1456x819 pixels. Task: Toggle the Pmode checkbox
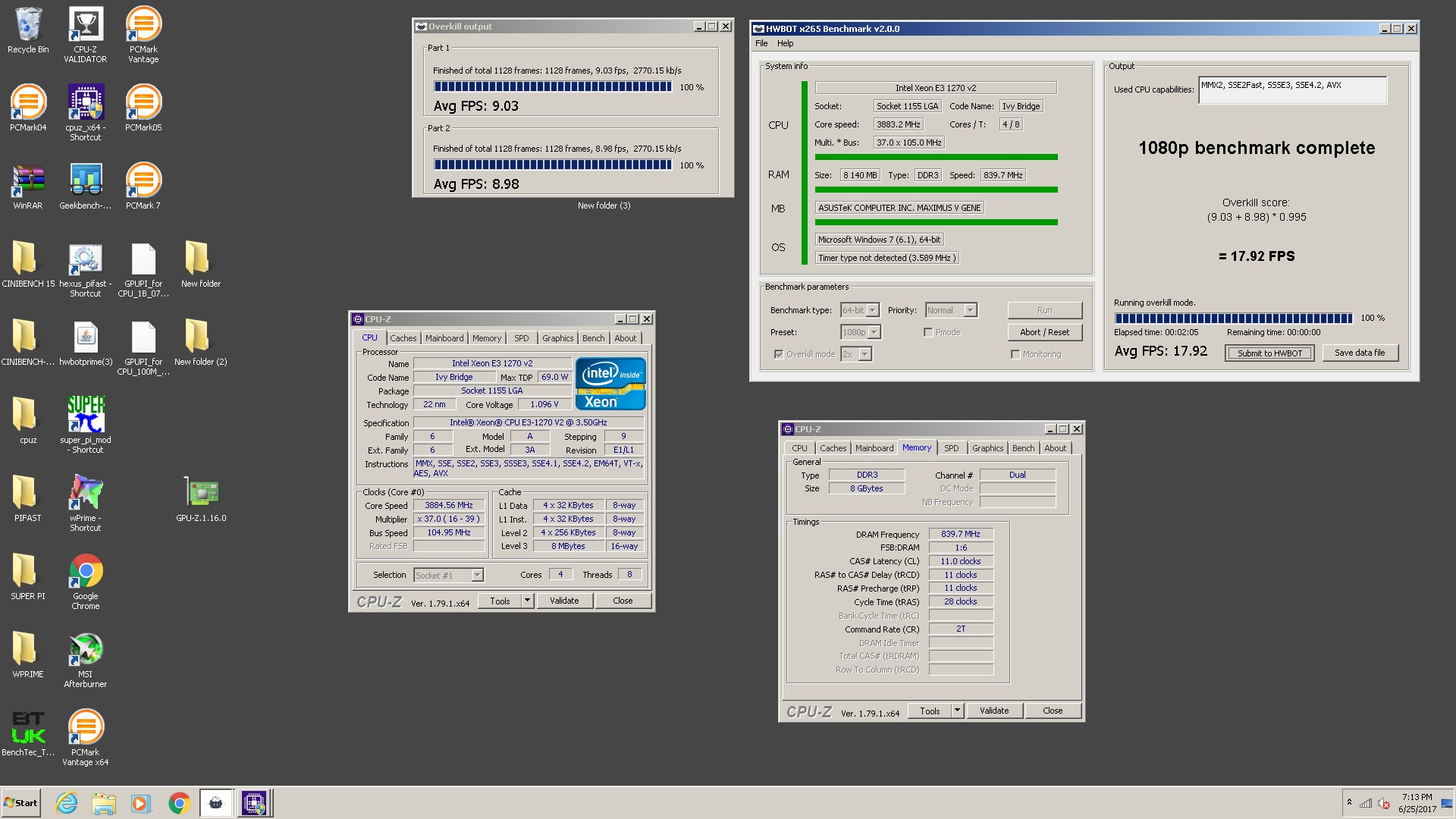(927, 332)
